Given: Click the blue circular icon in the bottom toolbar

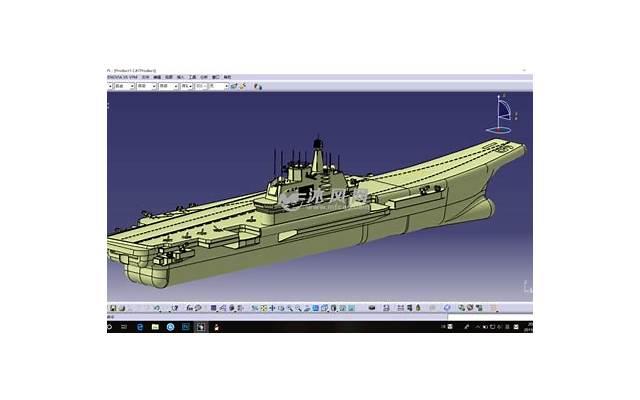Looking at the screenshot, I should (448, 308).
